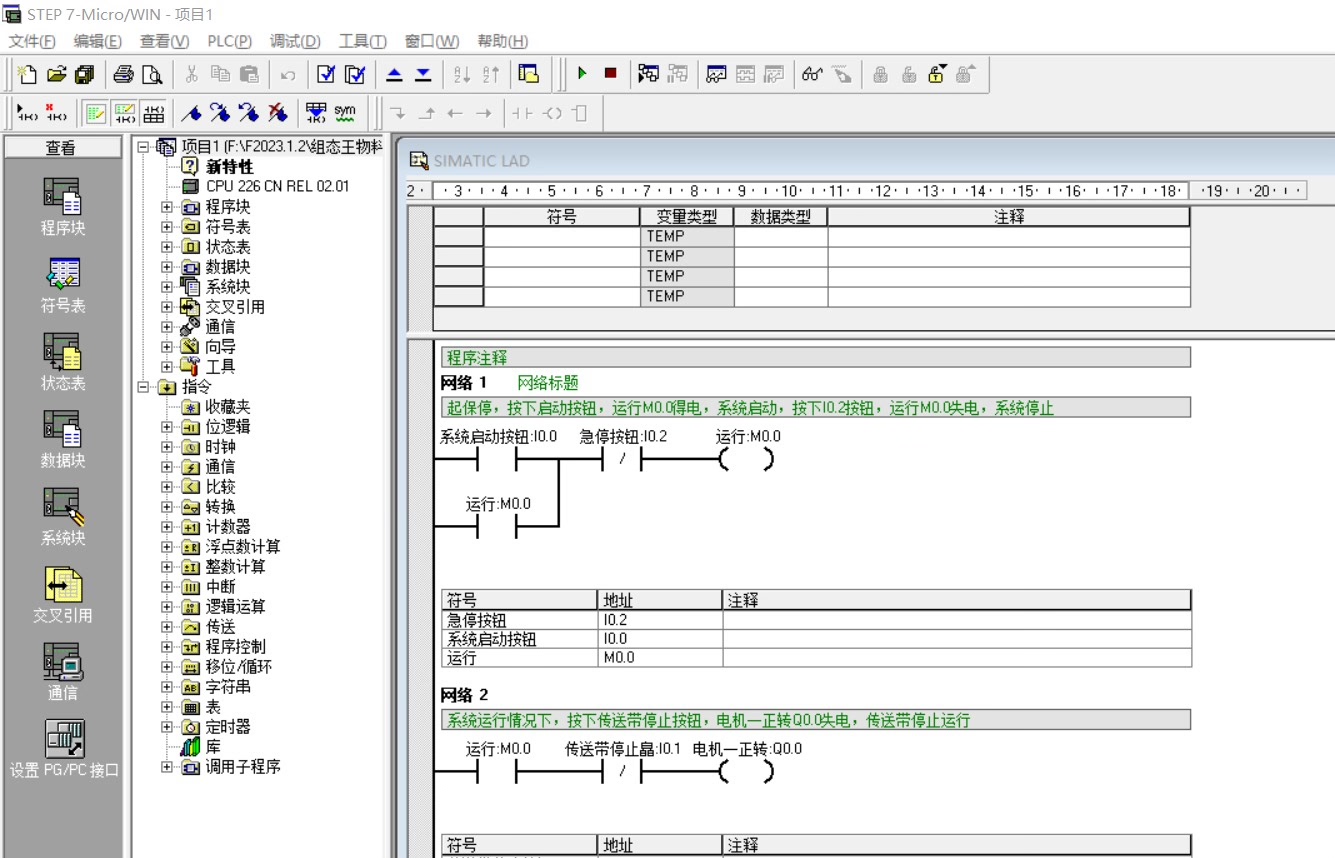Screen dimensions: 1335x858
Task: Open print preview from the toolbar
Action: (x=151, y=74)
